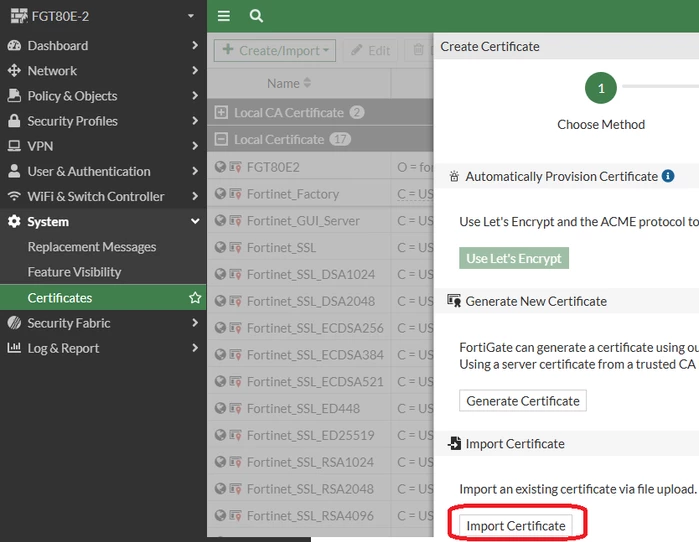
Task: Expand the VPN menu chevron
Action: tap(195, 146)
